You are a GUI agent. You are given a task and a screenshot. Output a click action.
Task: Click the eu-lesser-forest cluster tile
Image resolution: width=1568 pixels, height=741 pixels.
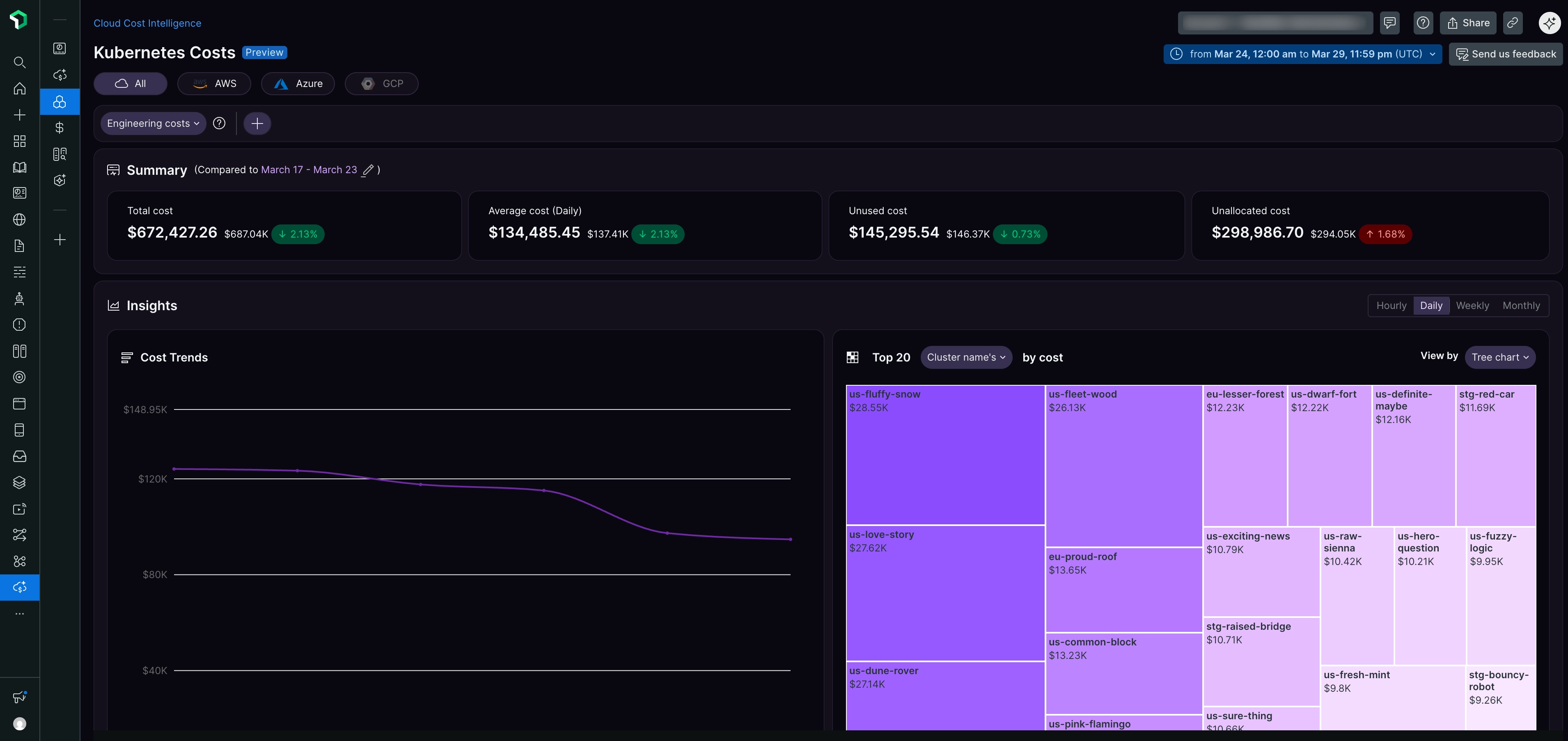pos(1245,455)
